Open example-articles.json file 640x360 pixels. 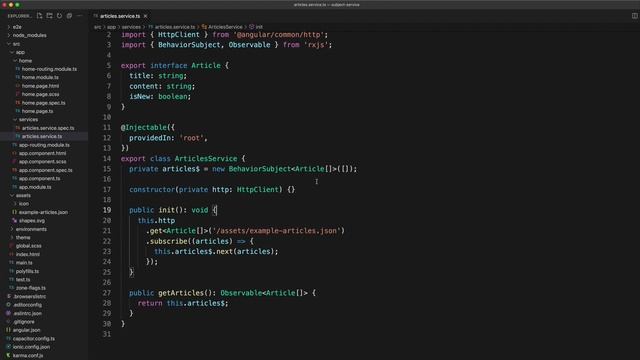pyautogui.click(x=43, y=212)
